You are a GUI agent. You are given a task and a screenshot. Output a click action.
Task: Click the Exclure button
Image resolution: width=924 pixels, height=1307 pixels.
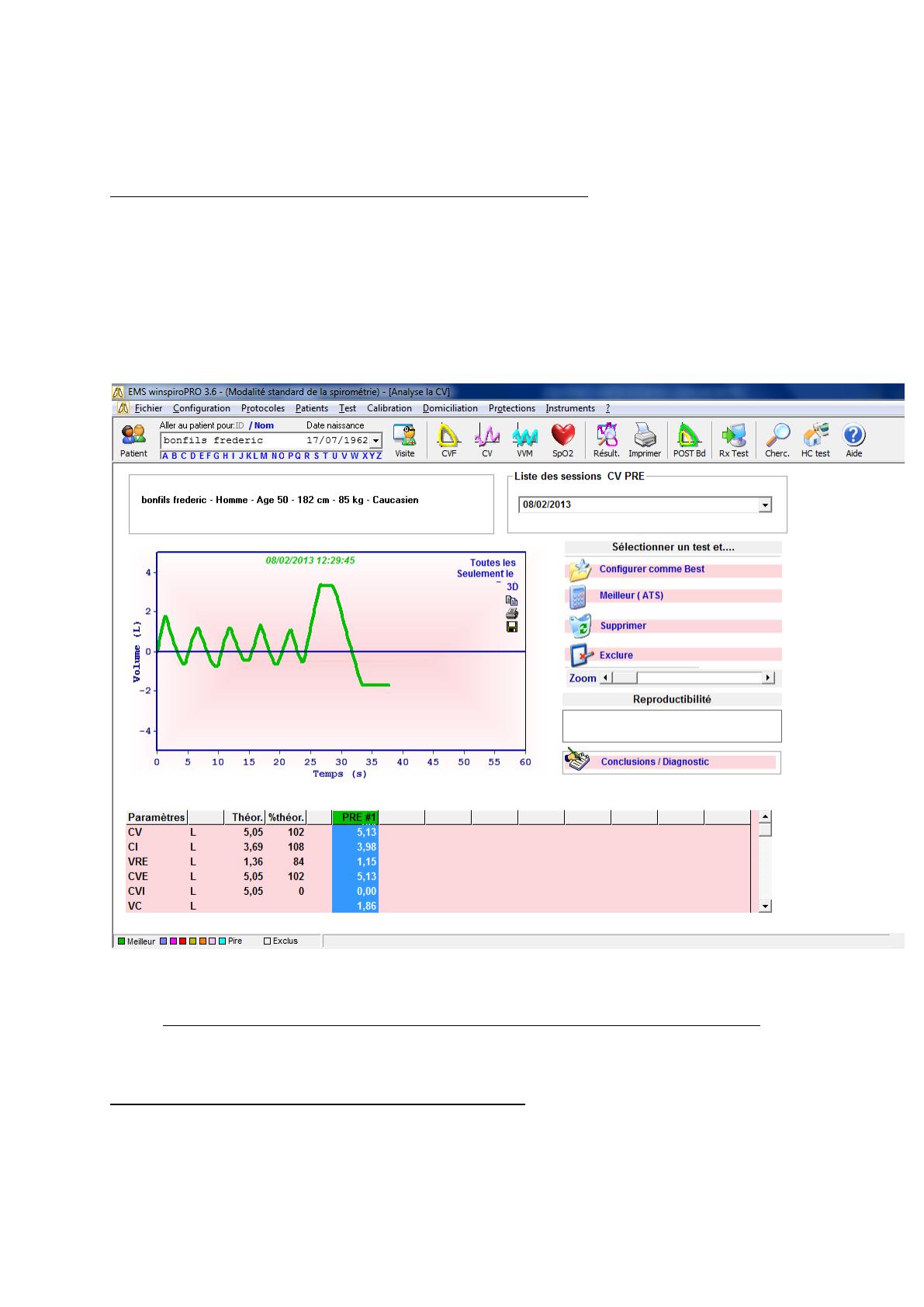(x=616, y=656)
